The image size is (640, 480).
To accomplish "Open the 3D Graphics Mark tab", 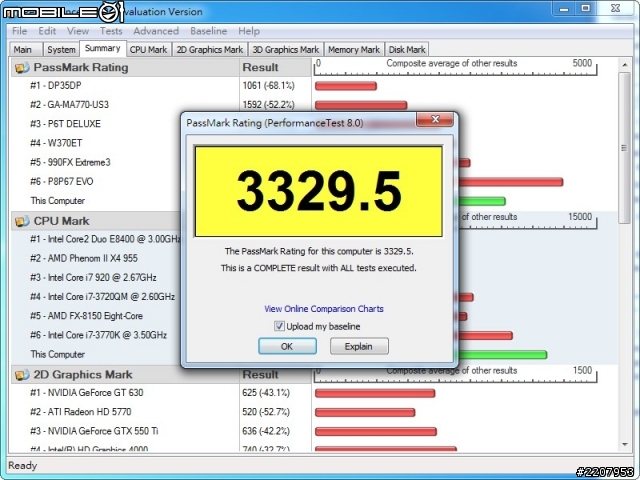I will pos(286,49).
